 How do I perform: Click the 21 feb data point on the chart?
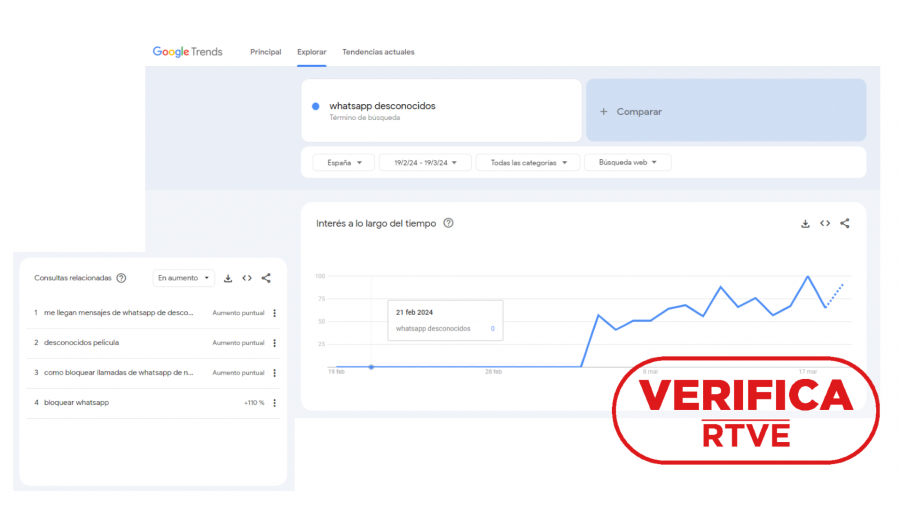coord(371,366)
